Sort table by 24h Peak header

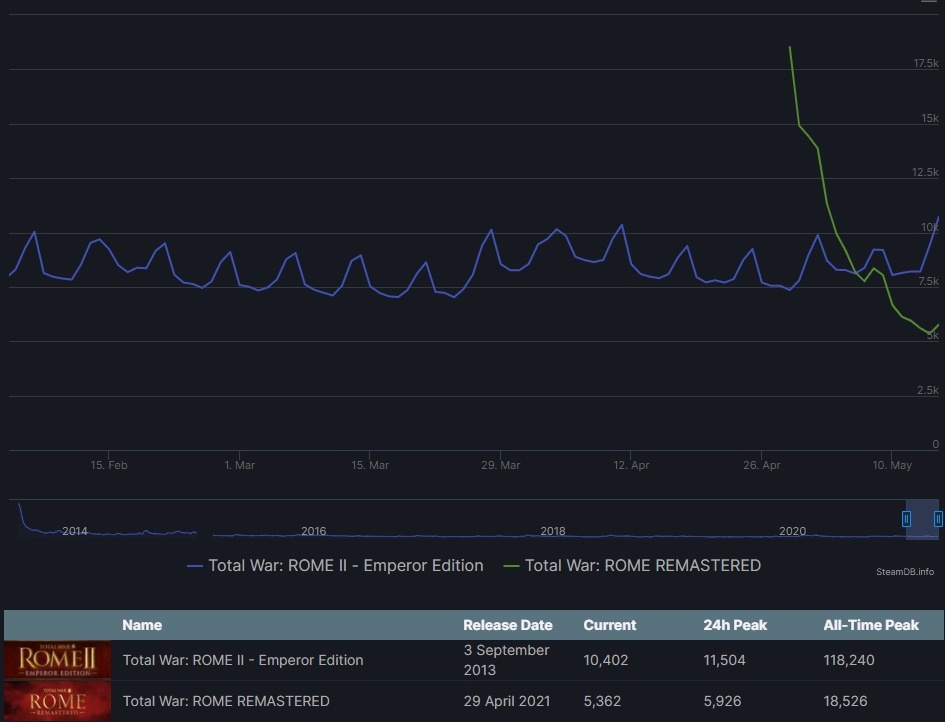click(735, 625)
